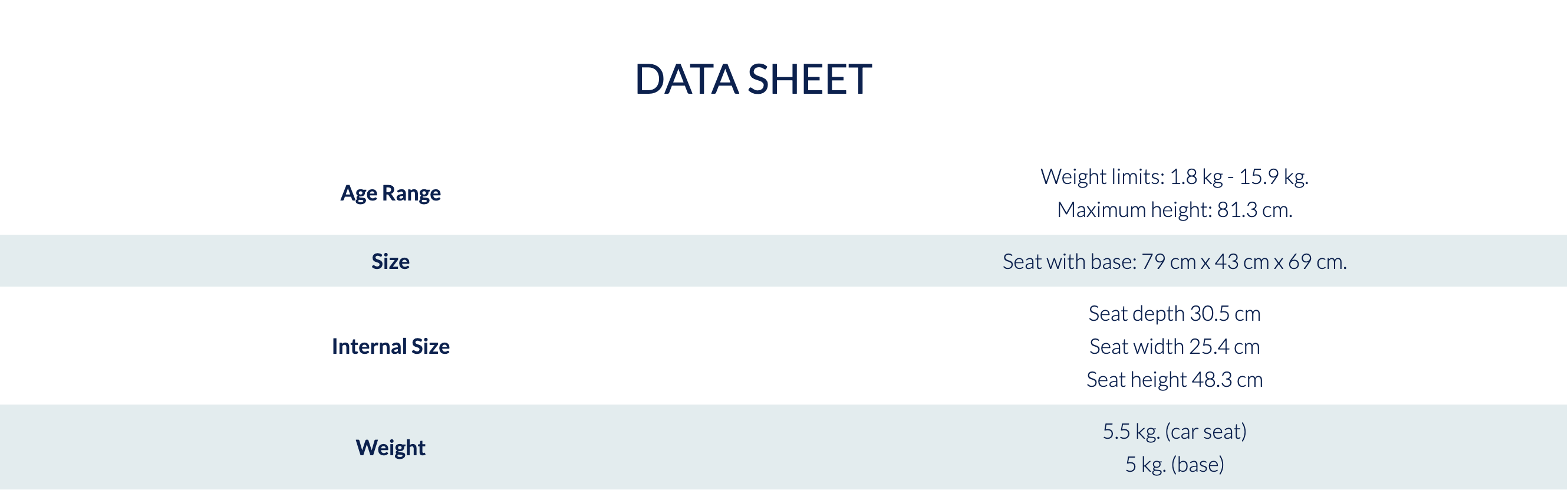Click the Seat with base dimensions text
The image size is (1568, 493).
(1174, 261)
